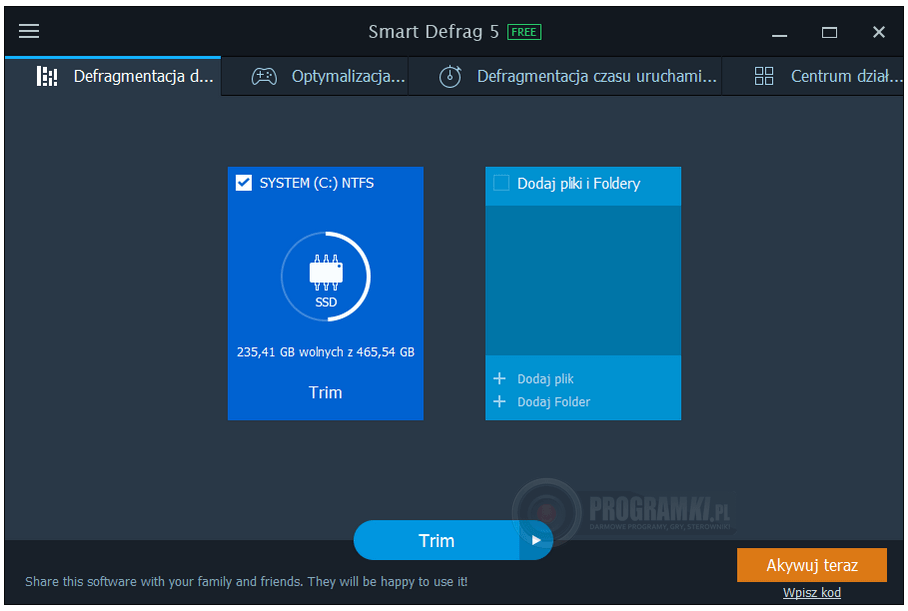The height and width of the screenshot is (611, 908).
Task: Click the Akywuj teraz orange button
Action: click(x=812, y=565)
